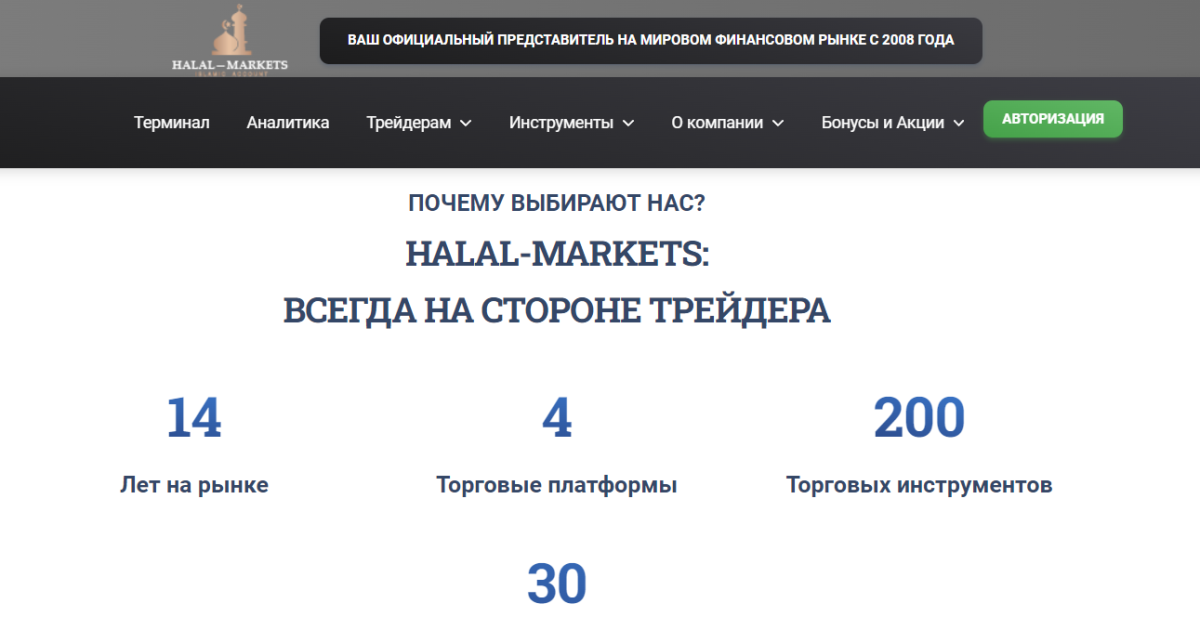
Task: Expand the Инструменты dropdown chevron
Action: click(628, 123)
